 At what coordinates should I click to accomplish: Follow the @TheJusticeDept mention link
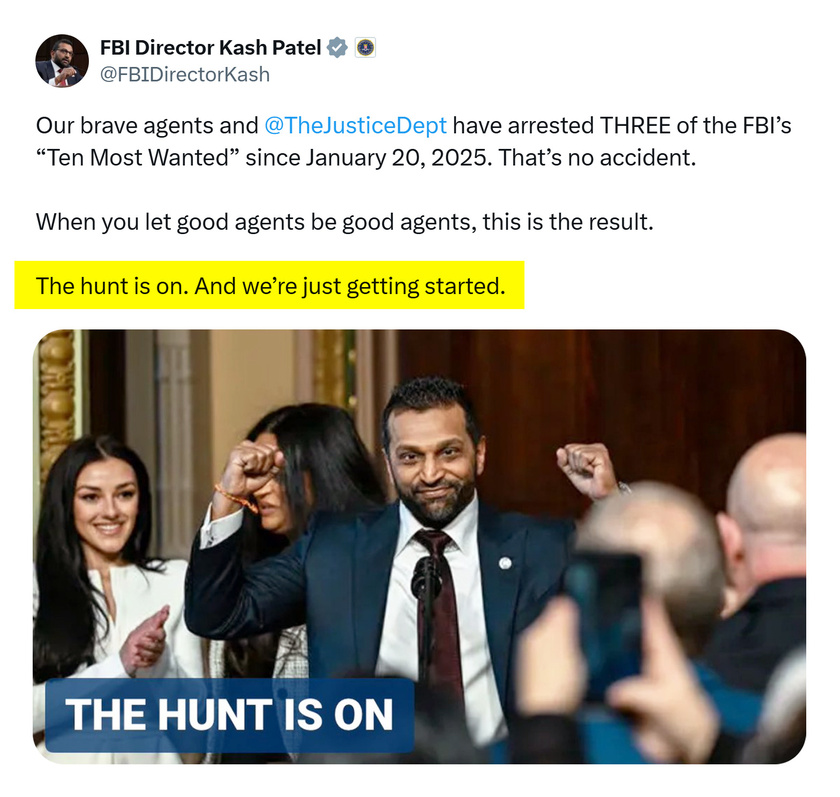pos(355,126)
